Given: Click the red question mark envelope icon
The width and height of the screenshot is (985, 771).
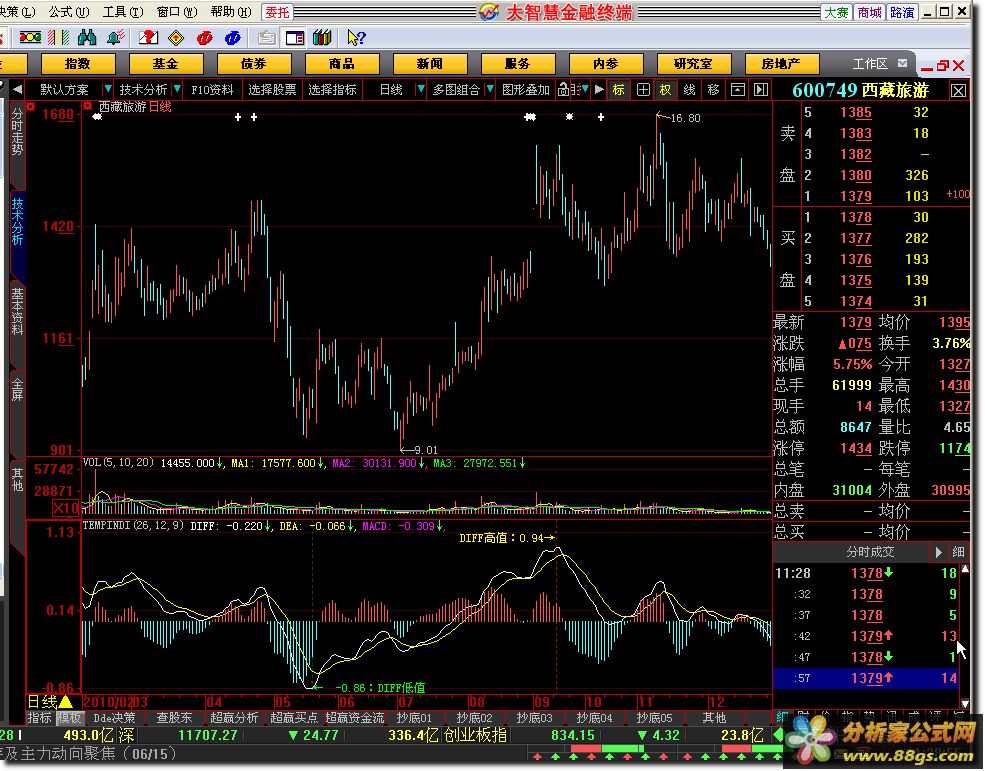Looking at the screenshot, I should (148, 38).
